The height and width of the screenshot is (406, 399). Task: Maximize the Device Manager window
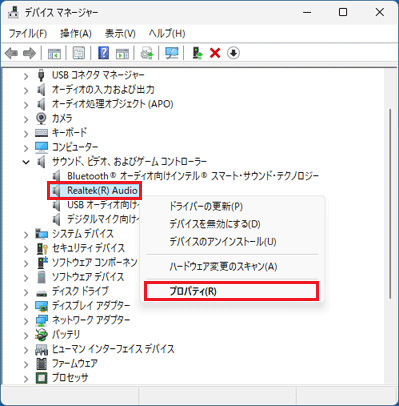tap(343, 12)
